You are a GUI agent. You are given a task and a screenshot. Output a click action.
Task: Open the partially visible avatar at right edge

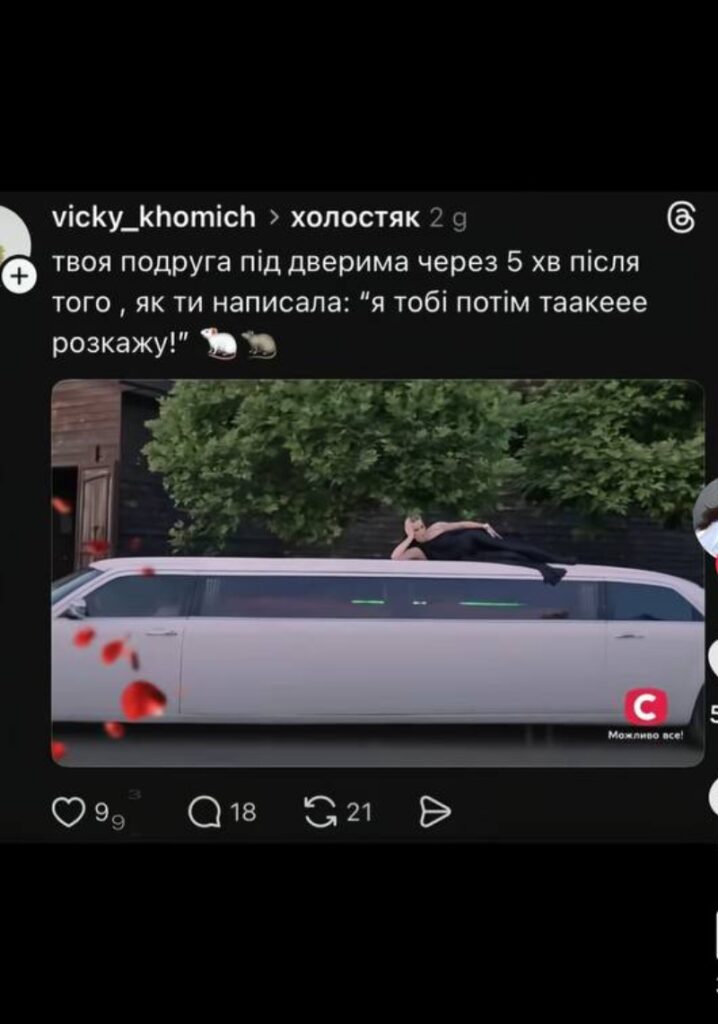706,519
